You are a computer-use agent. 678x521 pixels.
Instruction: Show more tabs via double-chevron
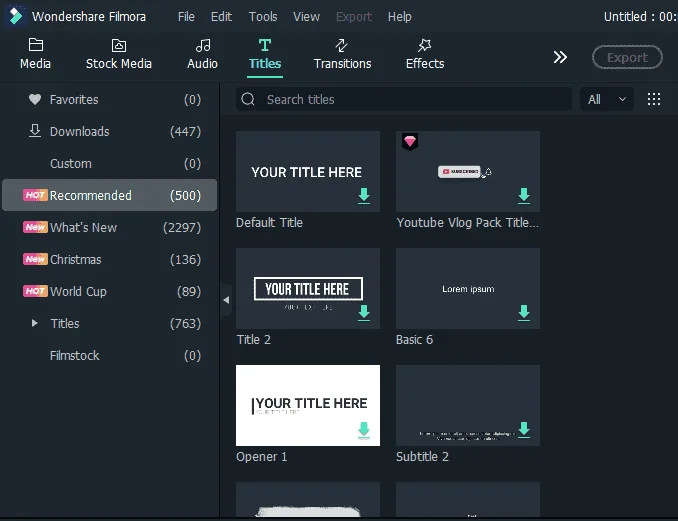pyautogui.click(x=560, y=57)
